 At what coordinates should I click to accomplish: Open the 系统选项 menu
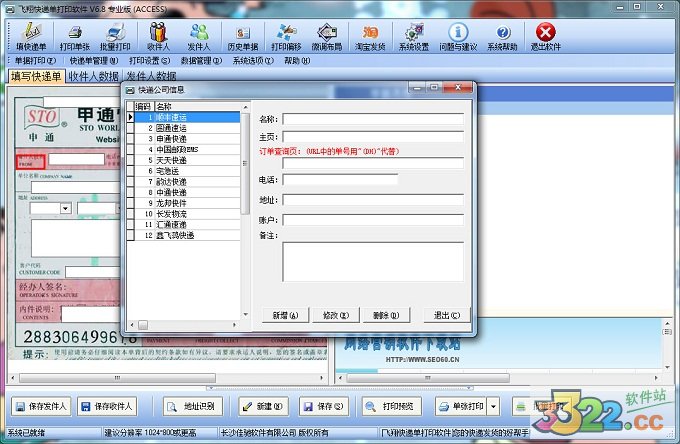pyautogui.click(x=253, y=61)
